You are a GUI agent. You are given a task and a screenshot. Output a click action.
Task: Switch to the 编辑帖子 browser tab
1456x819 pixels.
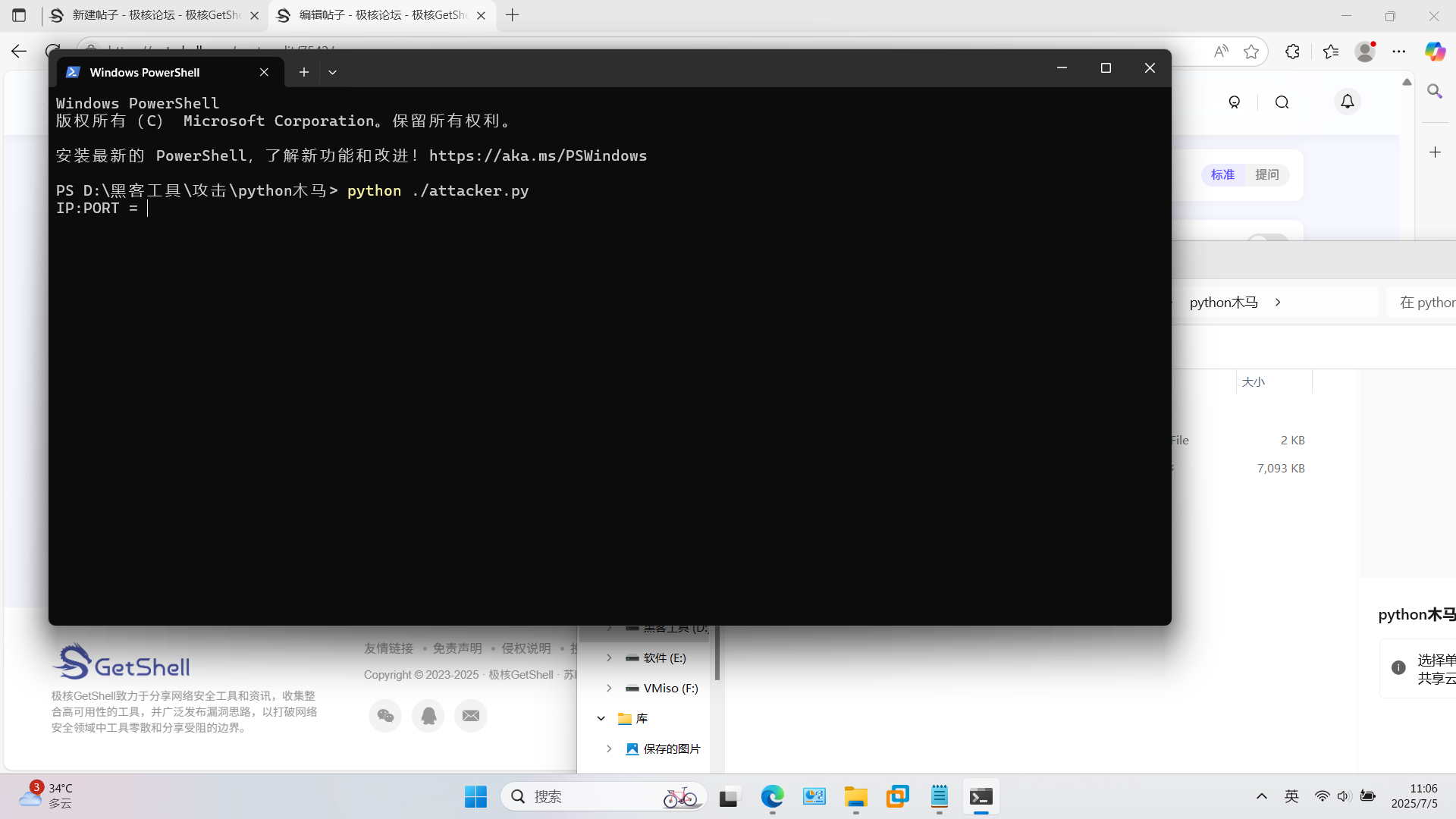[x=383, y=15]
